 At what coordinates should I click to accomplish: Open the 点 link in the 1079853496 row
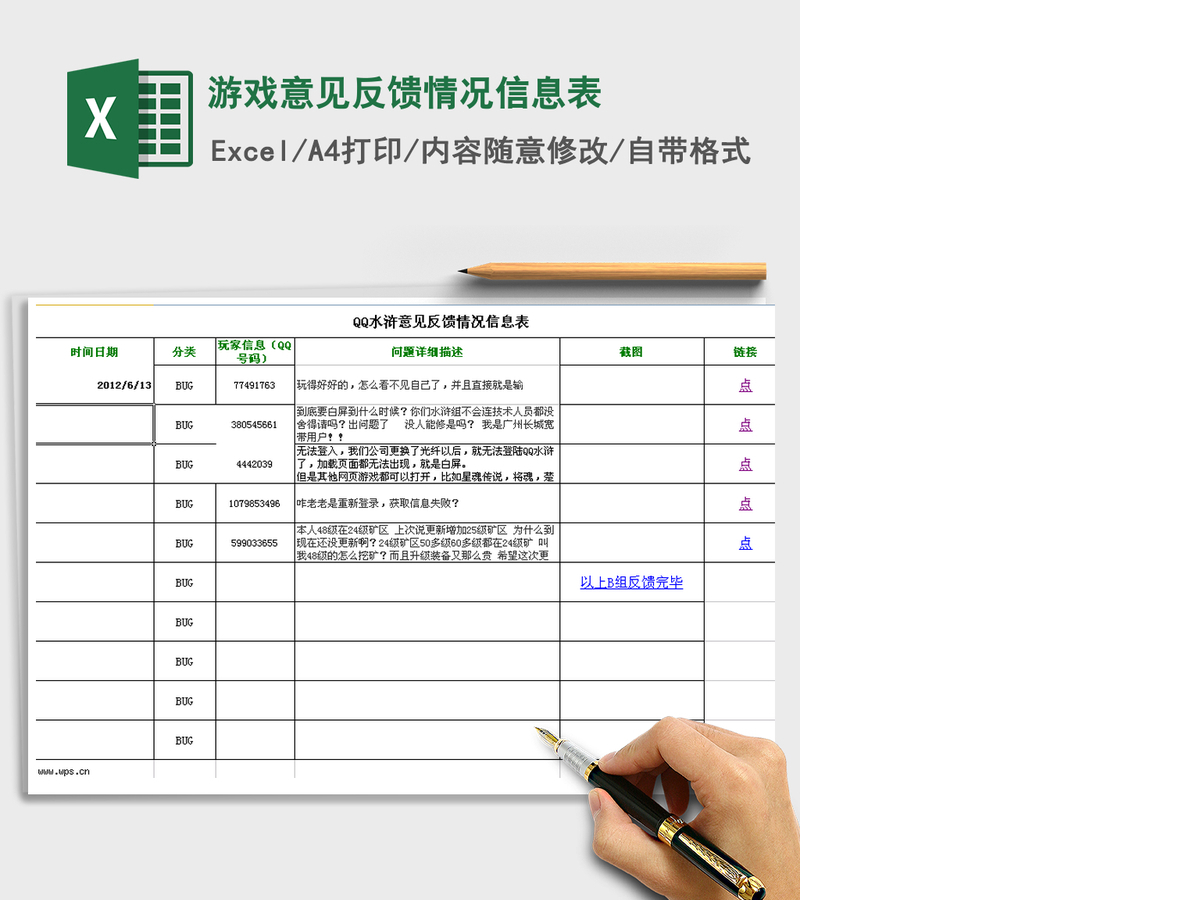pyautogui.click(x=745, y=504)
